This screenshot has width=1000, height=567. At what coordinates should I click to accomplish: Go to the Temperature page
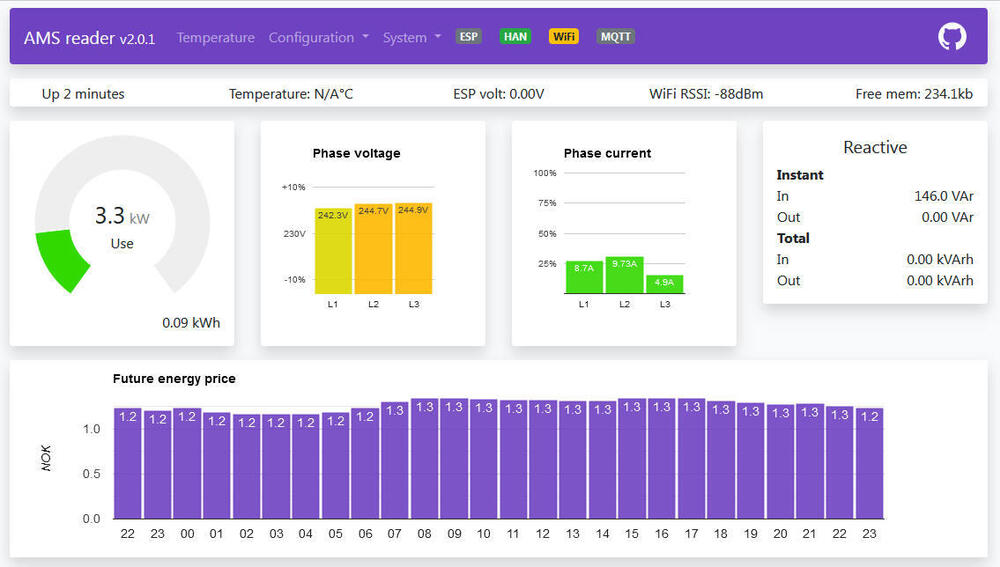click(215, 37)
